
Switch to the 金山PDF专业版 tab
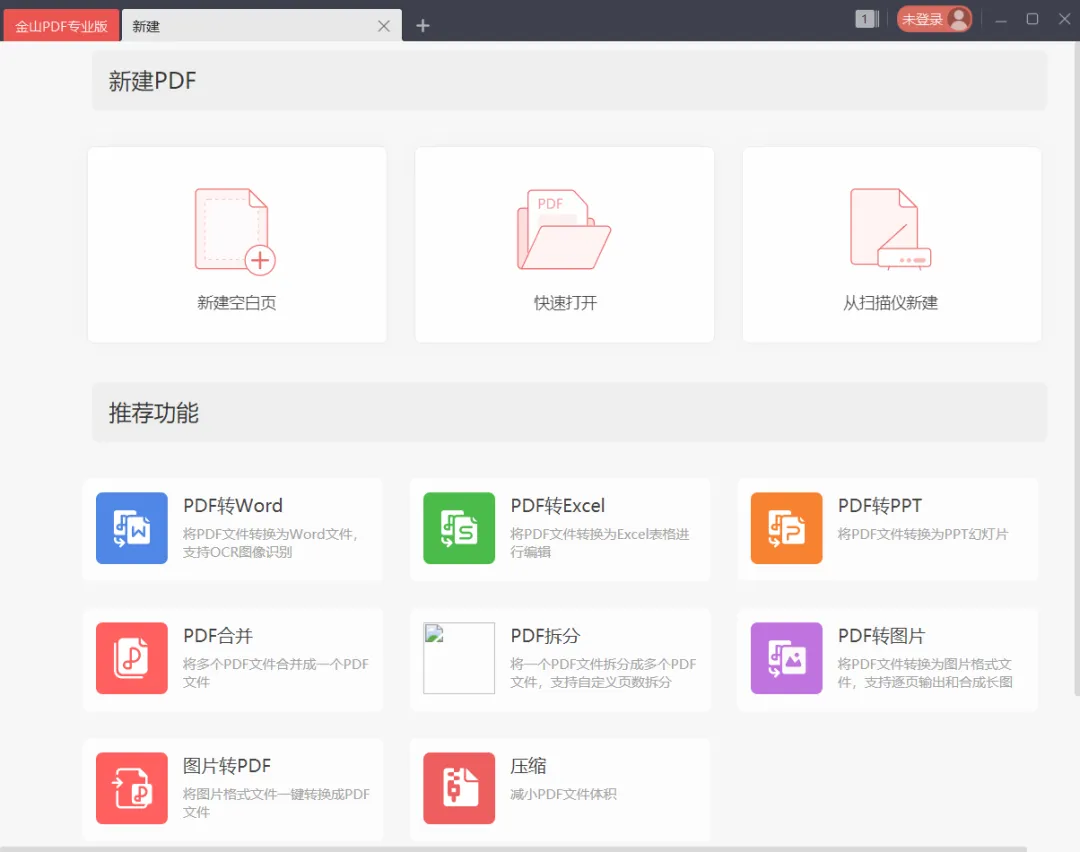point(61,26)
